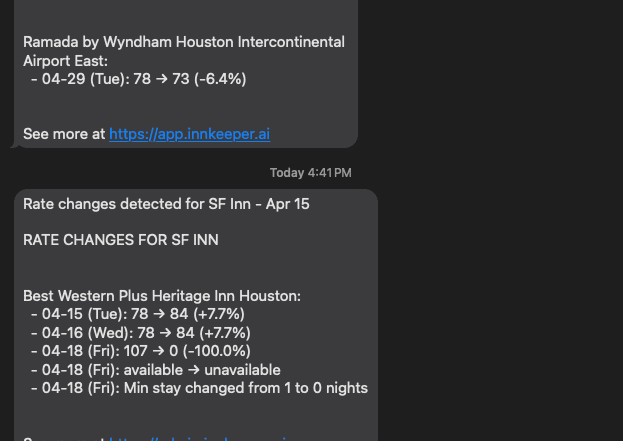
Task: Click the 'Rate changes detected for SF Inn' line
Action: tap(166, 204)
